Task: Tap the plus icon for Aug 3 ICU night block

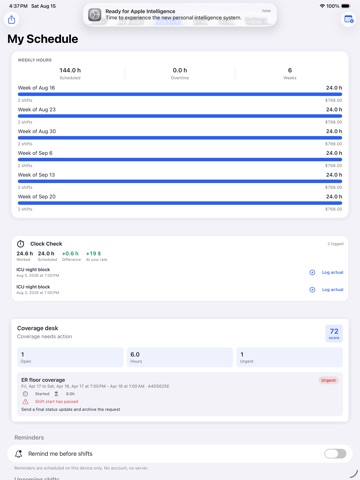Action: coord(312,290)
